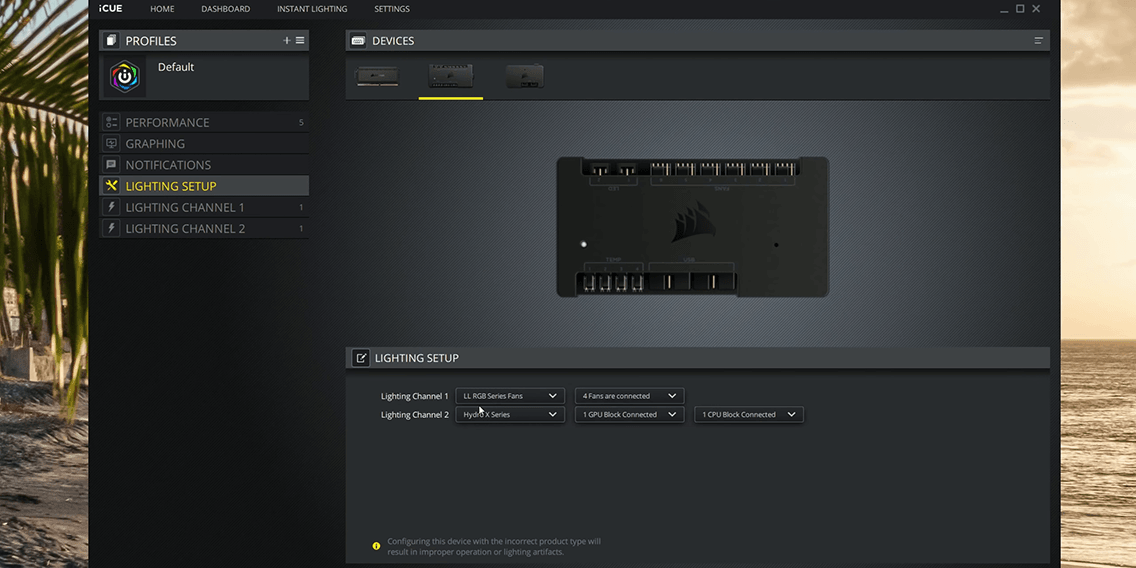The height and width of the screenshot is (568, 1136).
Task: Select the Default profile hexagon icon
Action: point(125,76)
